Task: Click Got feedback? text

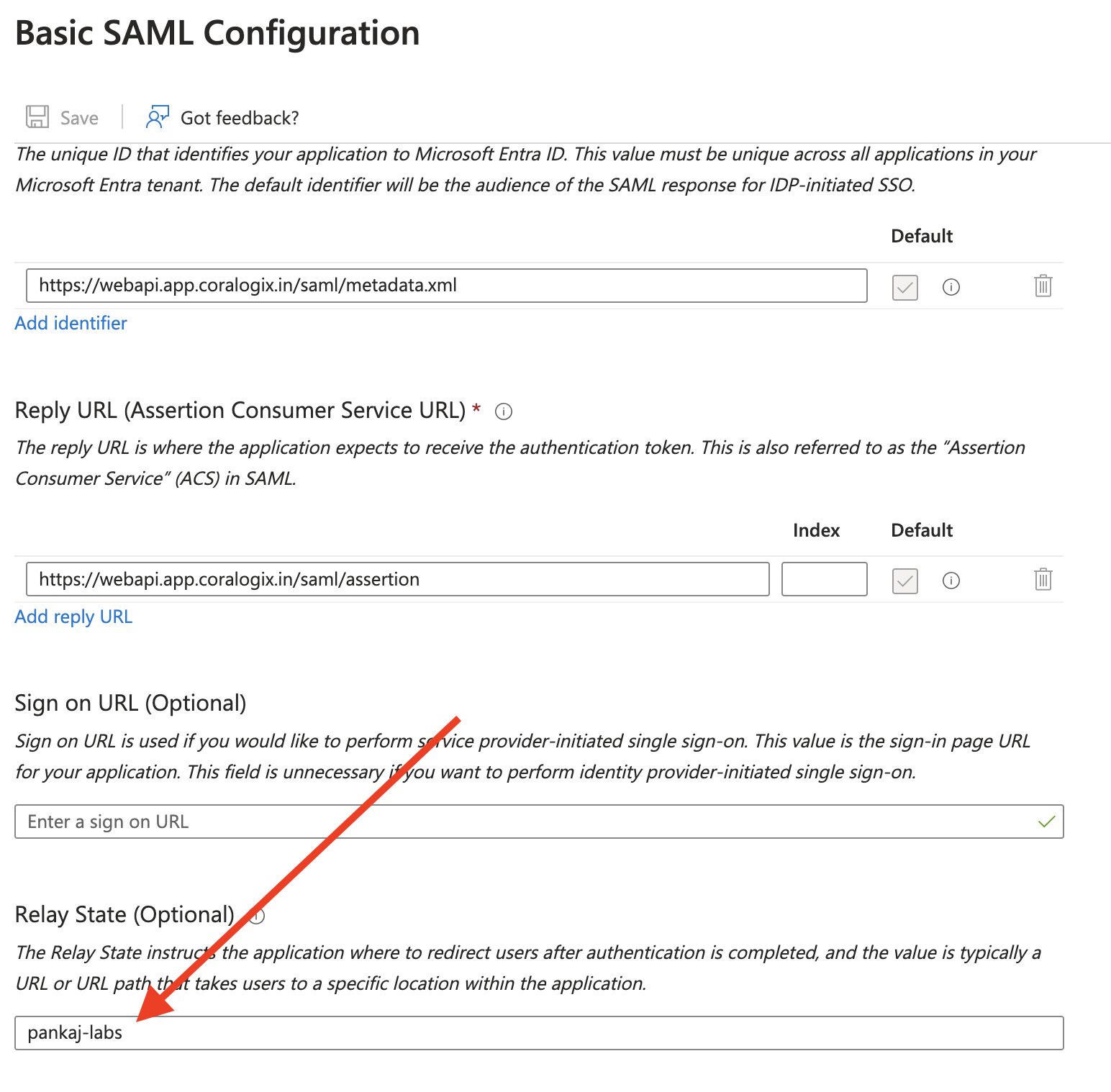Action: pos(240,118)
